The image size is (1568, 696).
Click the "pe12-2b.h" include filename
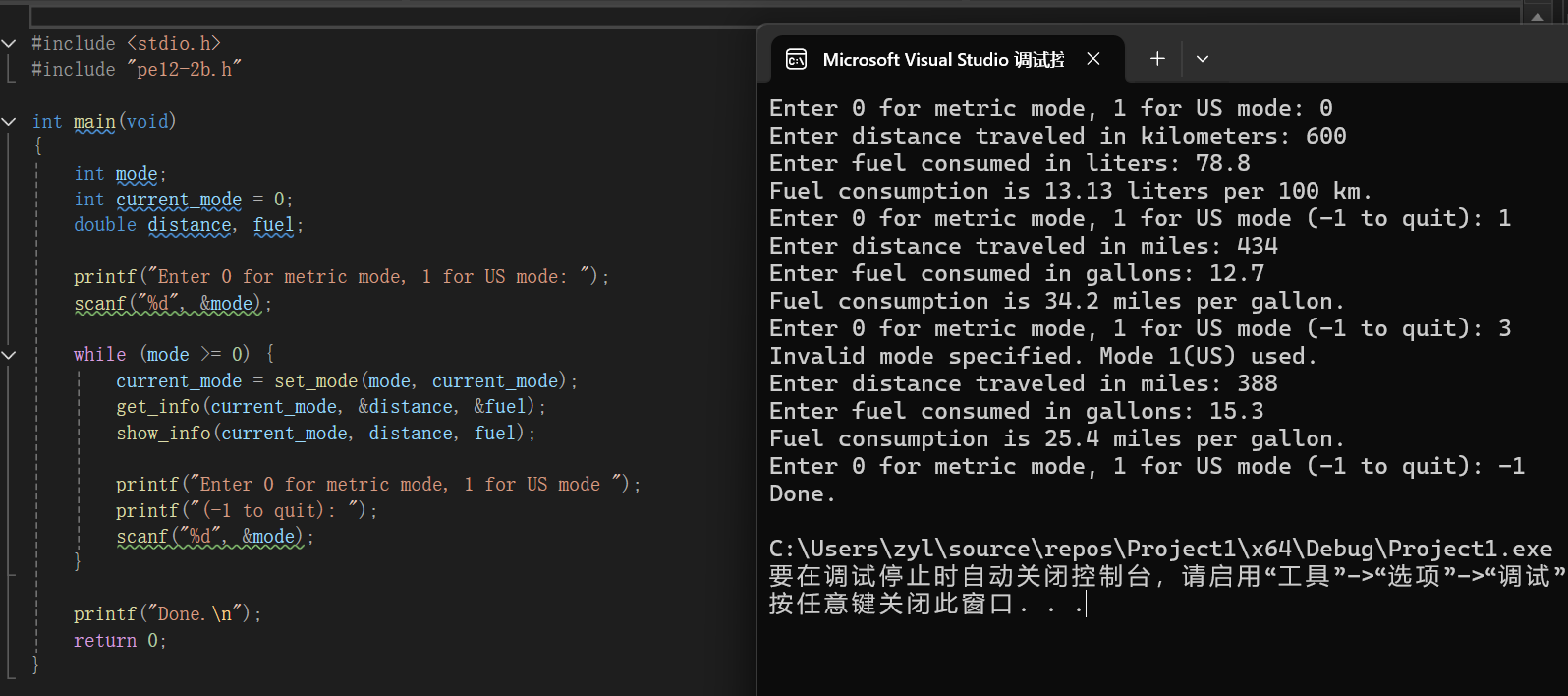(184, 69)
